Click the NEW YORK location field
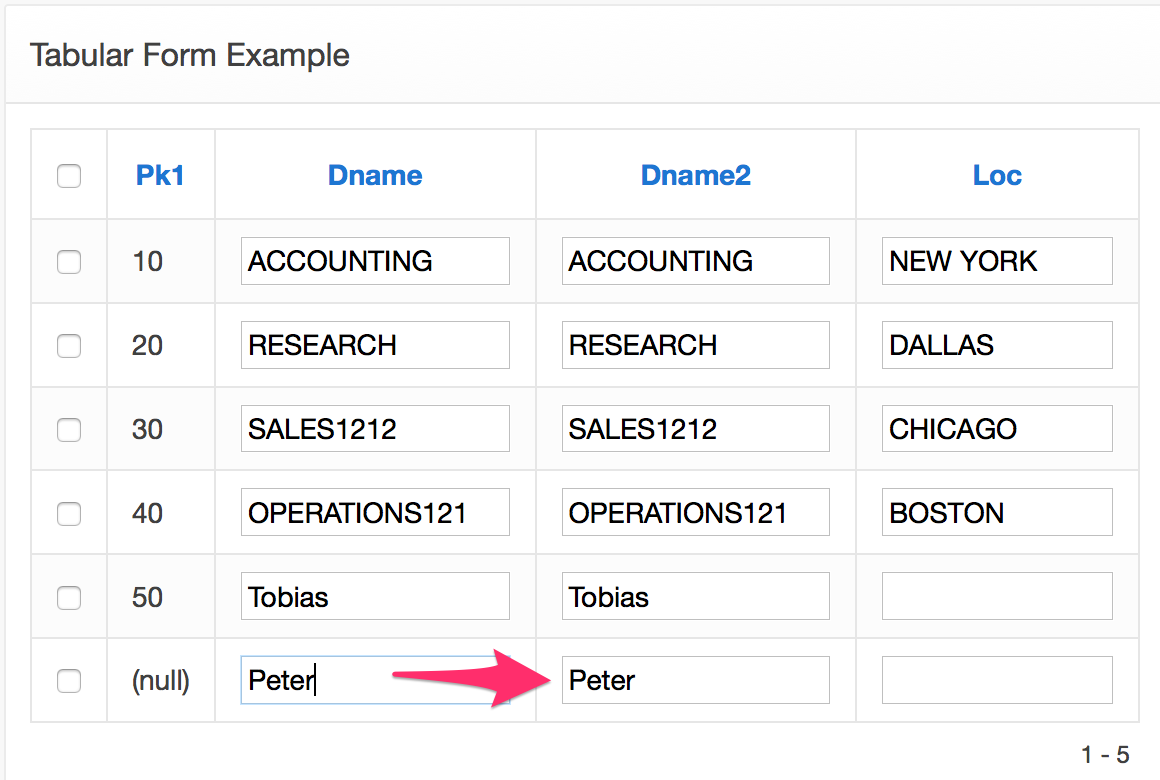1160x780 pixels. pos(996,261)
